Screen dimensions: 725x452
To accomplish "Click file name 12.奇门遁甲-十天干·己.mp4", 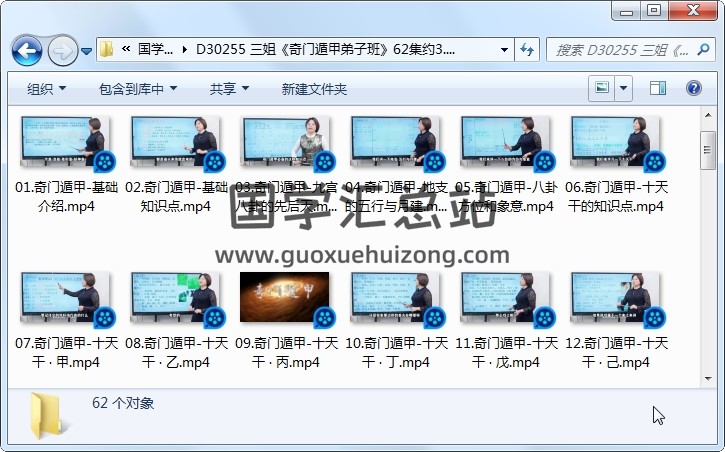I will point(616,353).
